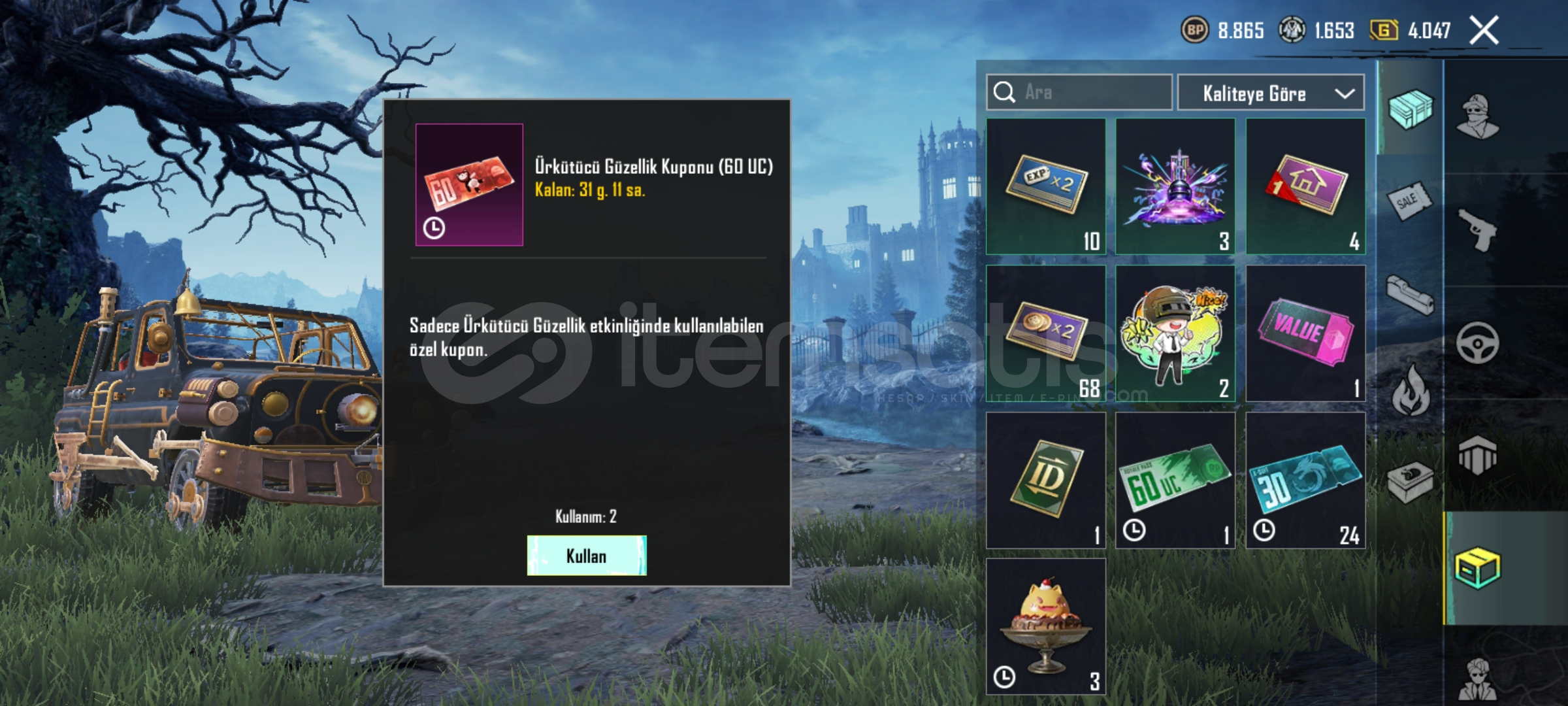Select the VALUE pink ticket item
Image resolution: width=1568 pixels, height=706 pixels.
(1305, 333)
